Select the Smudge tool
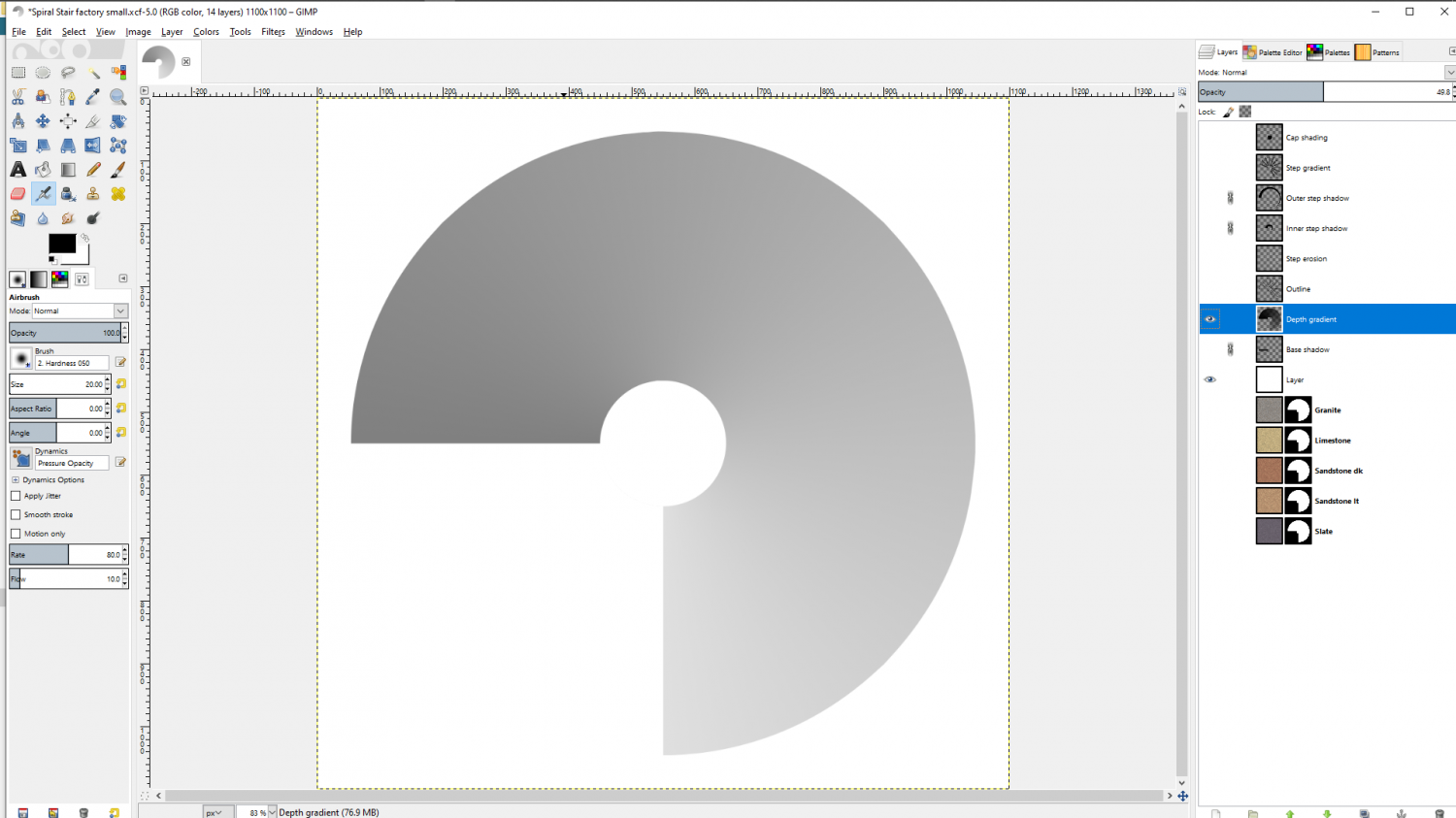This screenshot has height=818, width=1456. (x=68, y=218)
